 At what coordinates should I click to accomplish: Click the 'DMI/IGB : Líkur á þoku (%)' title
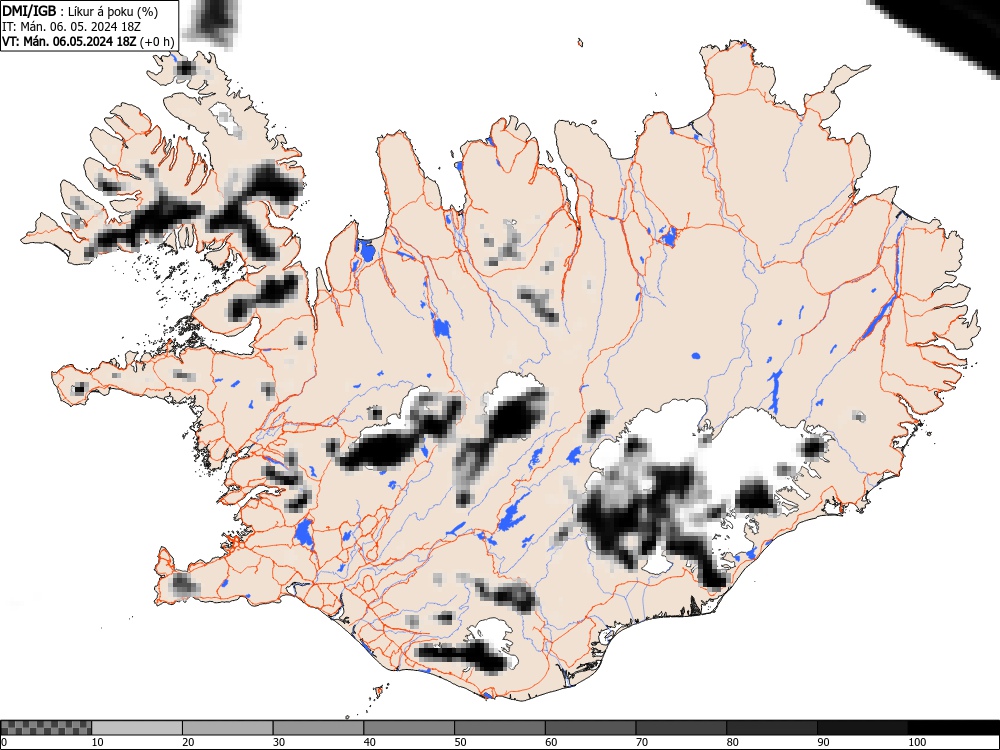tap(80, 11)
